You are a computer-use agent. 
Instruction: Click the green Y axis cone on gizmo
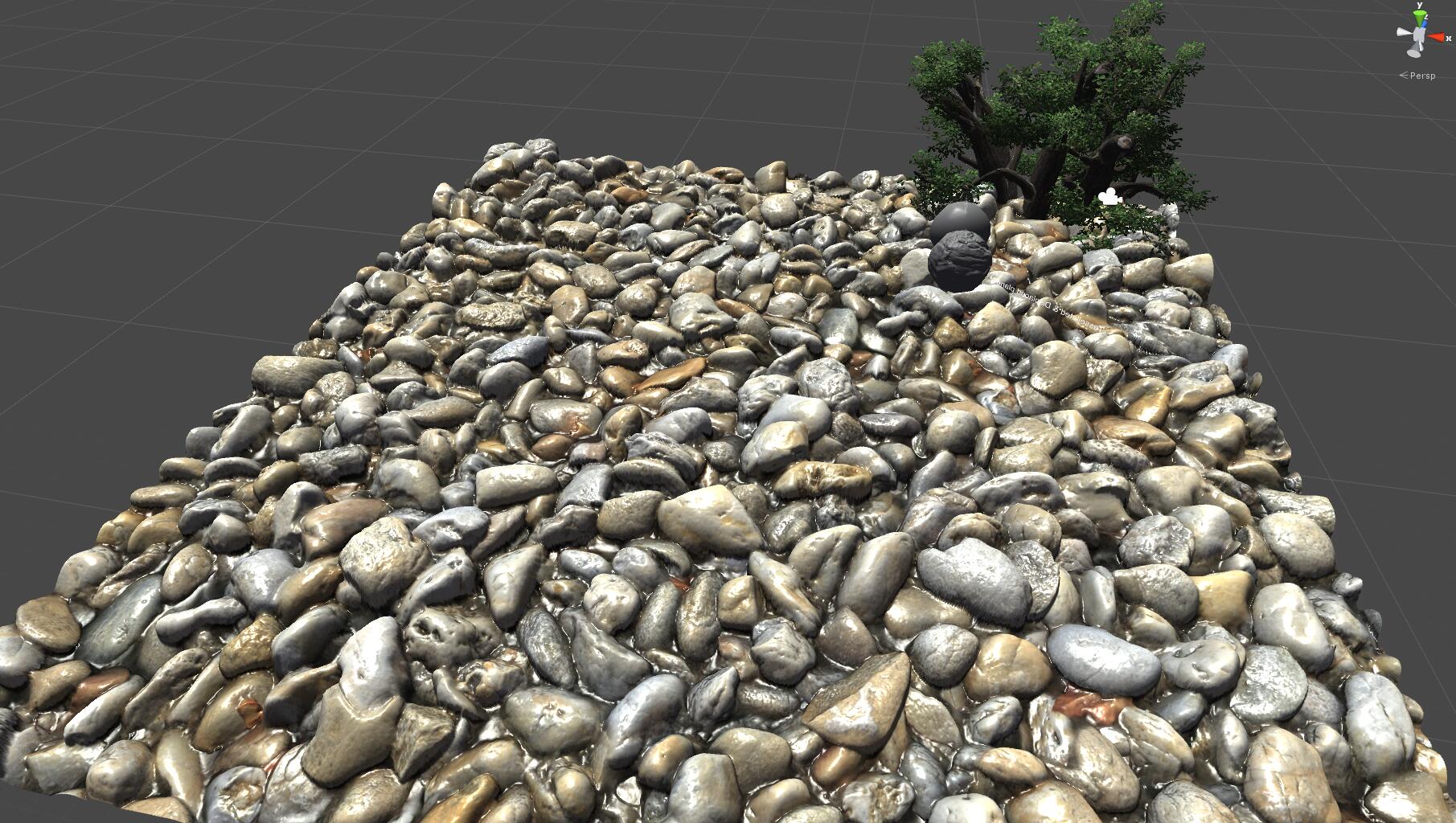click(1420, 18)
